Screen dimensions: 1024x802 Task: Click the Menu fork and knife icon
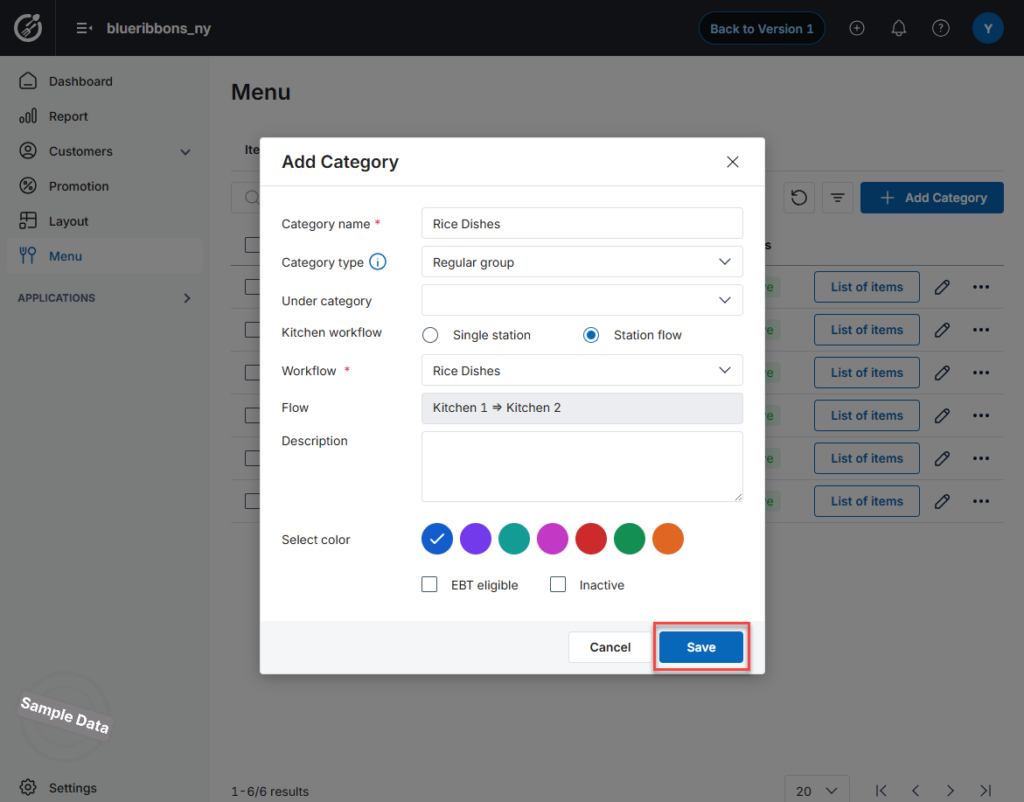(28, 255)
